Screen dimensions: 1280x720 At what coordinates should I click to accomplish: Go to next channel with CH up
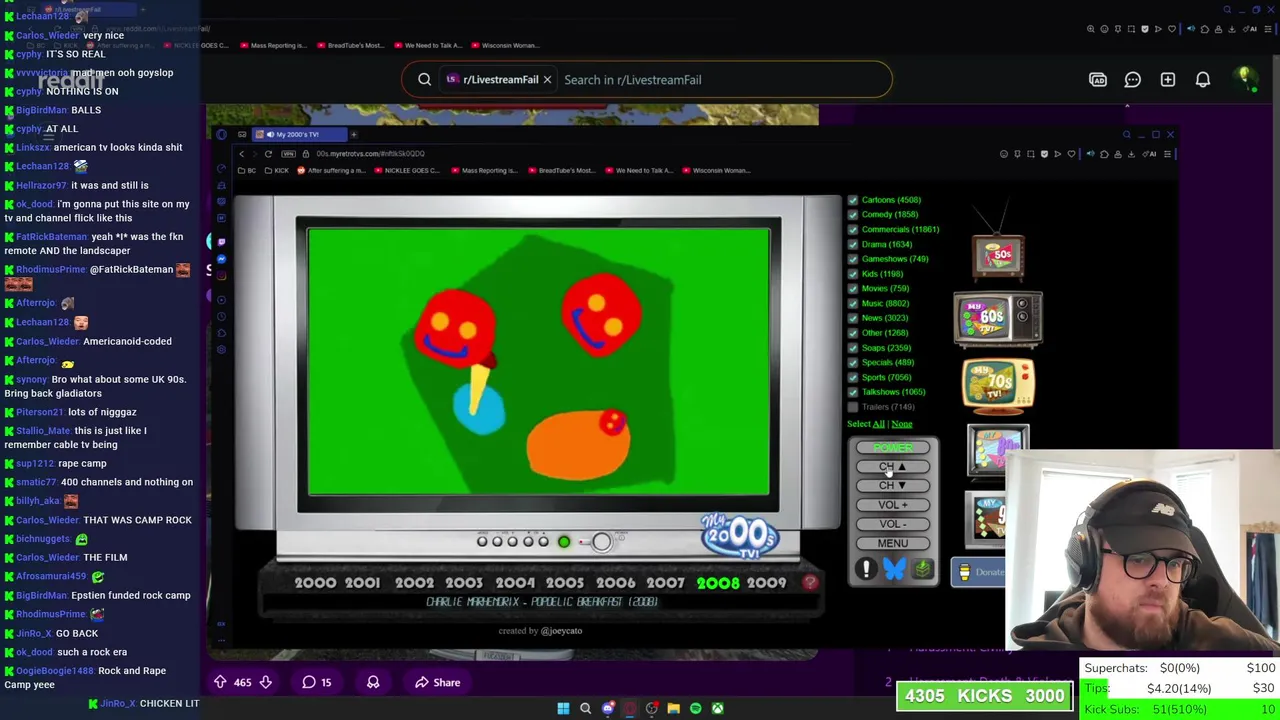[x=893, y=467]
